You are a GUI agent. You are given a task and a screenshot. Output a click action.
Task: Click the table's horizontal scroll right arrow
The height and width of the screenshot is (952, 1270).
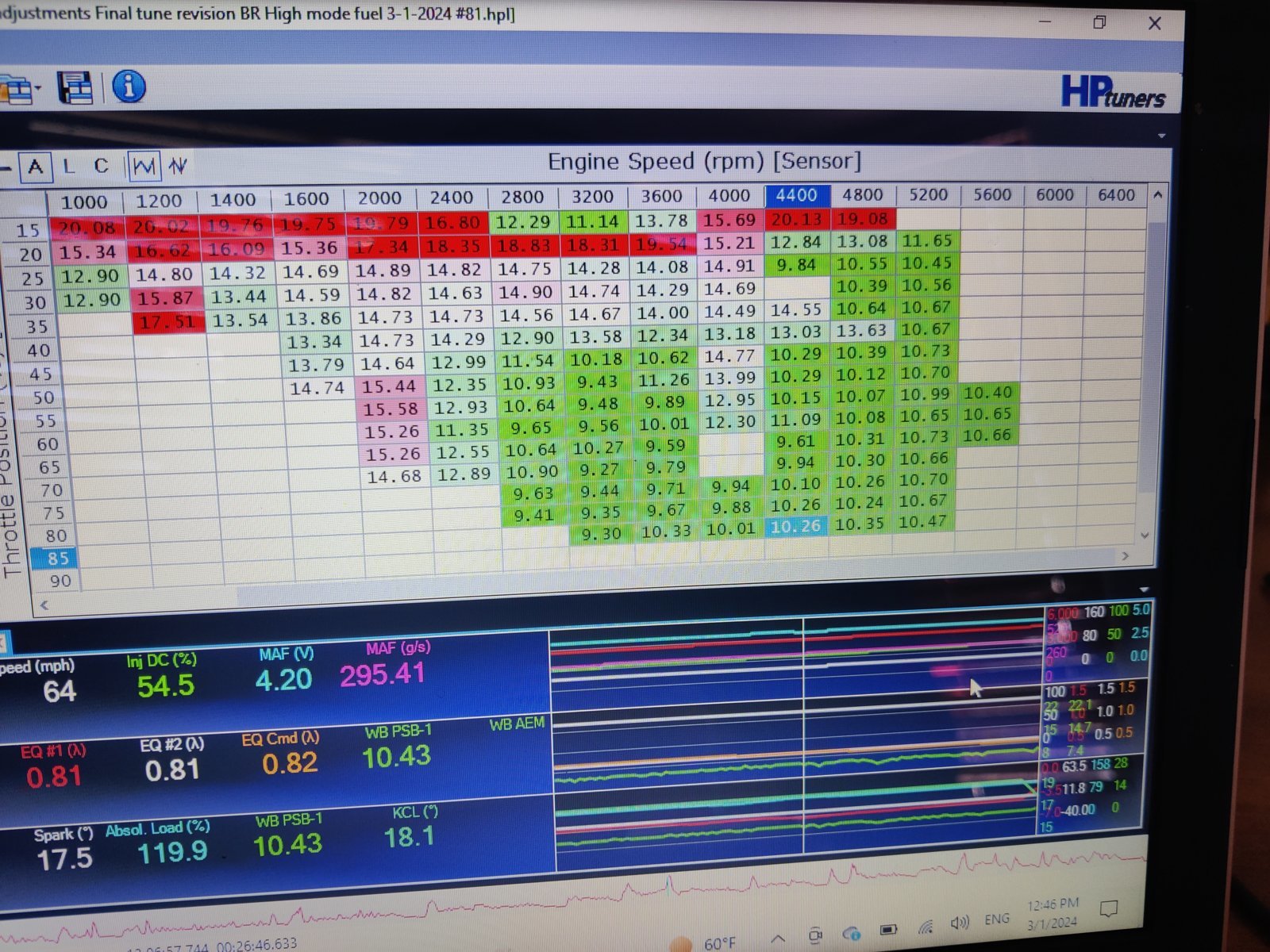pyautogui.click(x=1125, y=556)
